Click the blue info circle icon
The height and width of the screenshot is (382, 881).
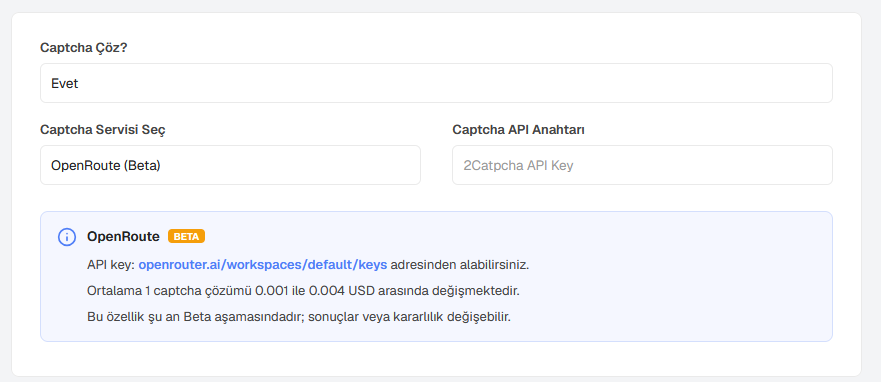(67, 237)
